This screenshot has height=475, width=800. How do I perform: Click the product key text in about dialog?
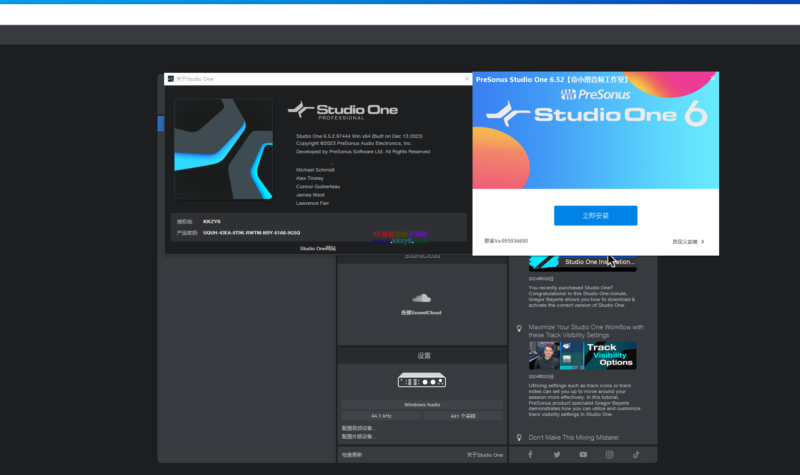[252, 233]
